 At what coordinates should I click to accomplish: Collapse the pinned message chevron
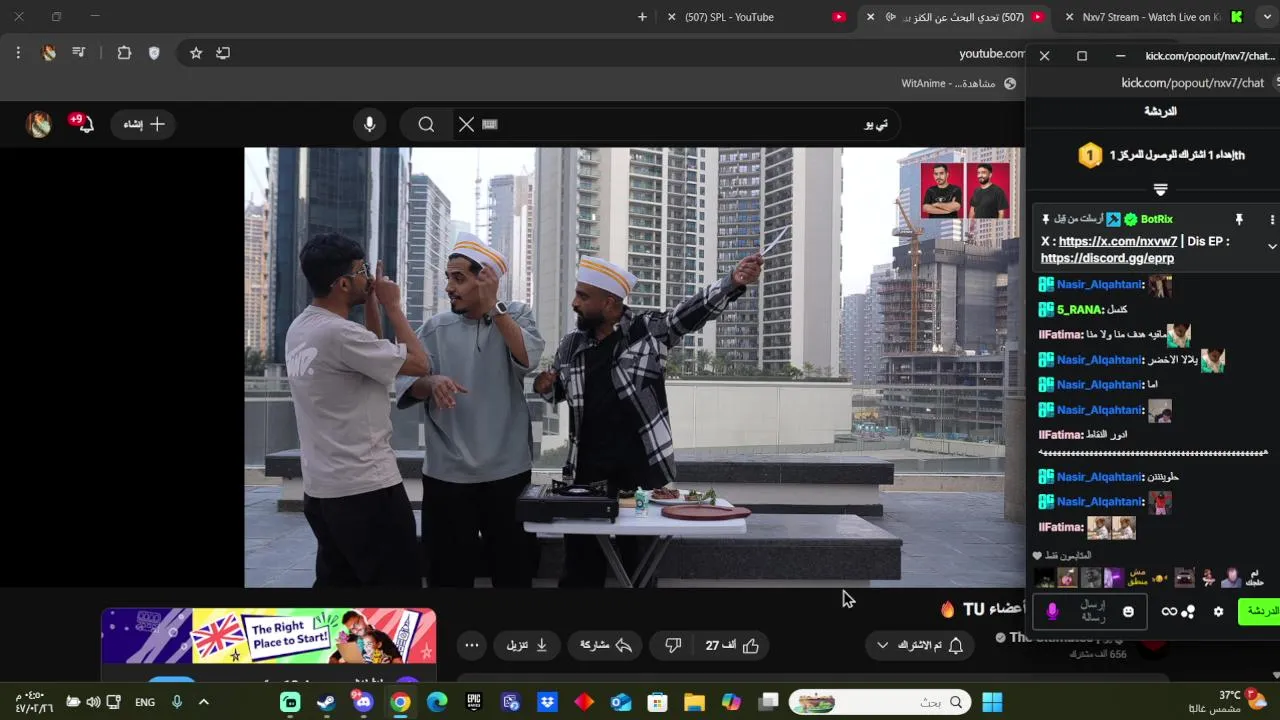pyautogui.click(x=1272, y=246)
